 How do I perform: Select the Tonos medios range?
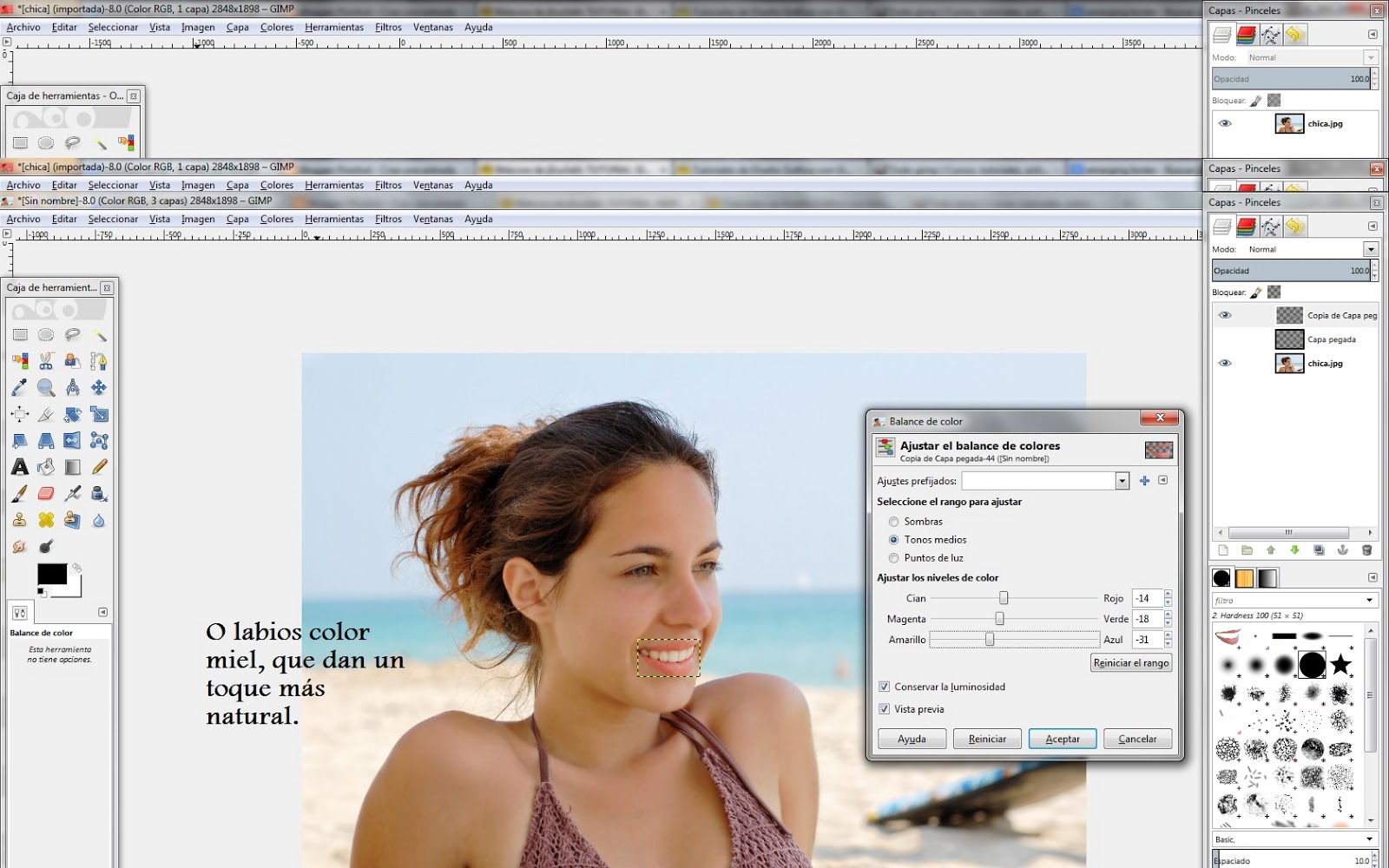click(x=893, y=540)
